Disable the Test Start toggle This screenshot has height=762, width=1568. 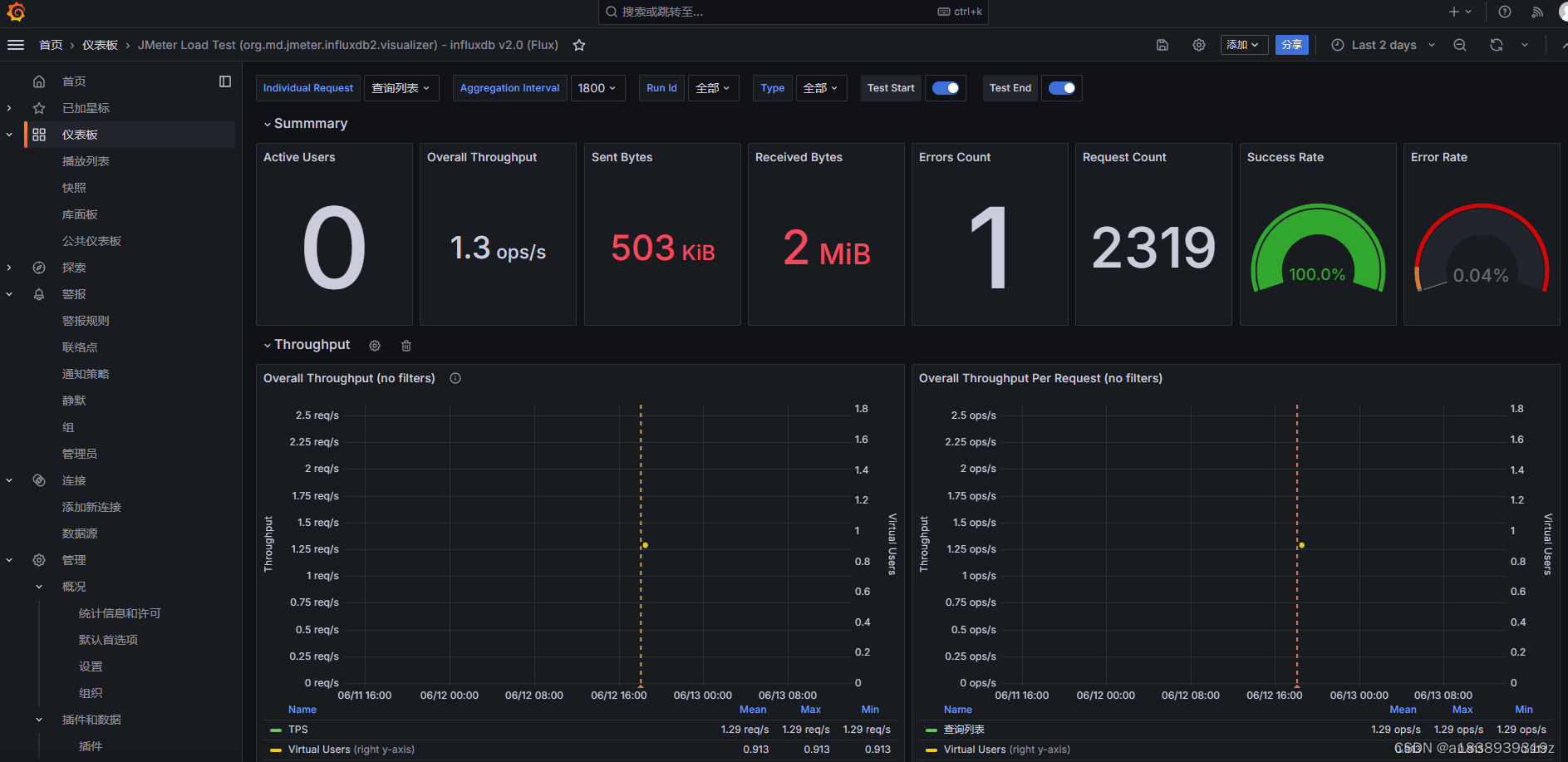[x=945, y=87]
